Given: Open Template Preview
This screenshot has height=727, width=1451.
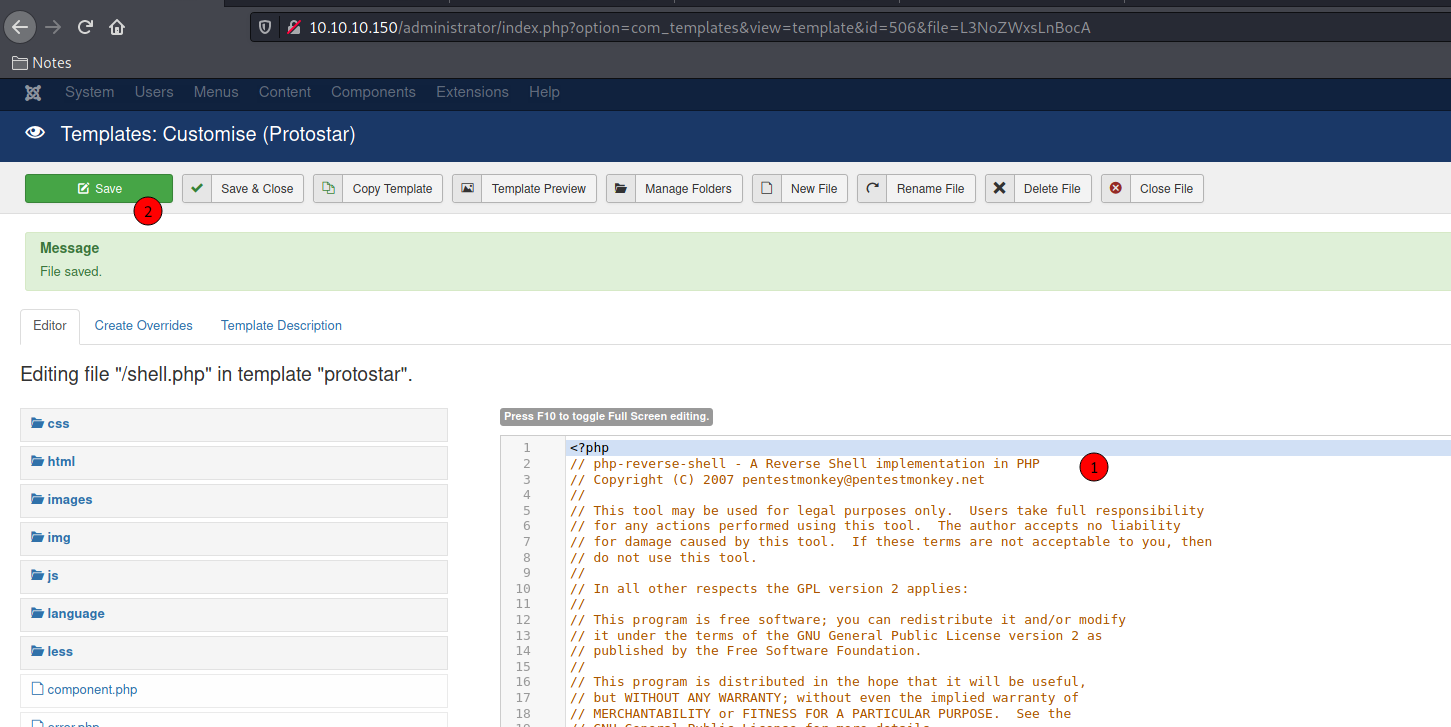Looking at the screenshot, I should pyautogui.click(x=524, y=188).
